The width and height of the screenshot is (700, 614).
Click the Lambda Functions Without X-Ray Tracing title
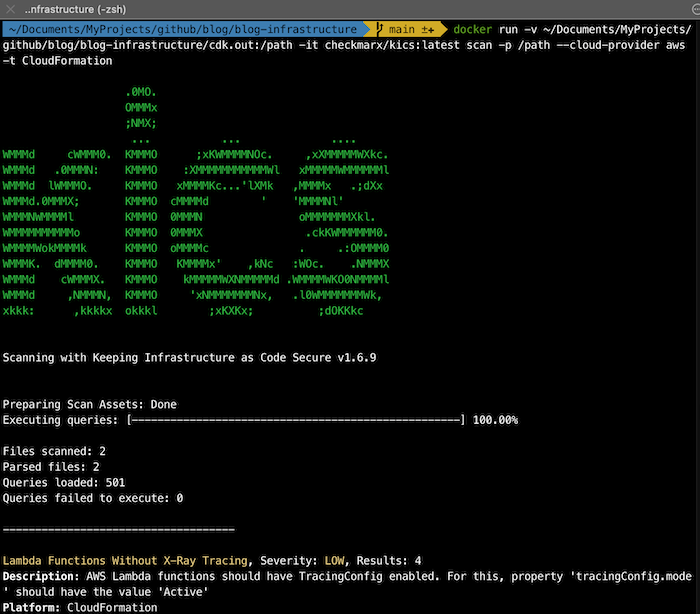tap(125, 561)
